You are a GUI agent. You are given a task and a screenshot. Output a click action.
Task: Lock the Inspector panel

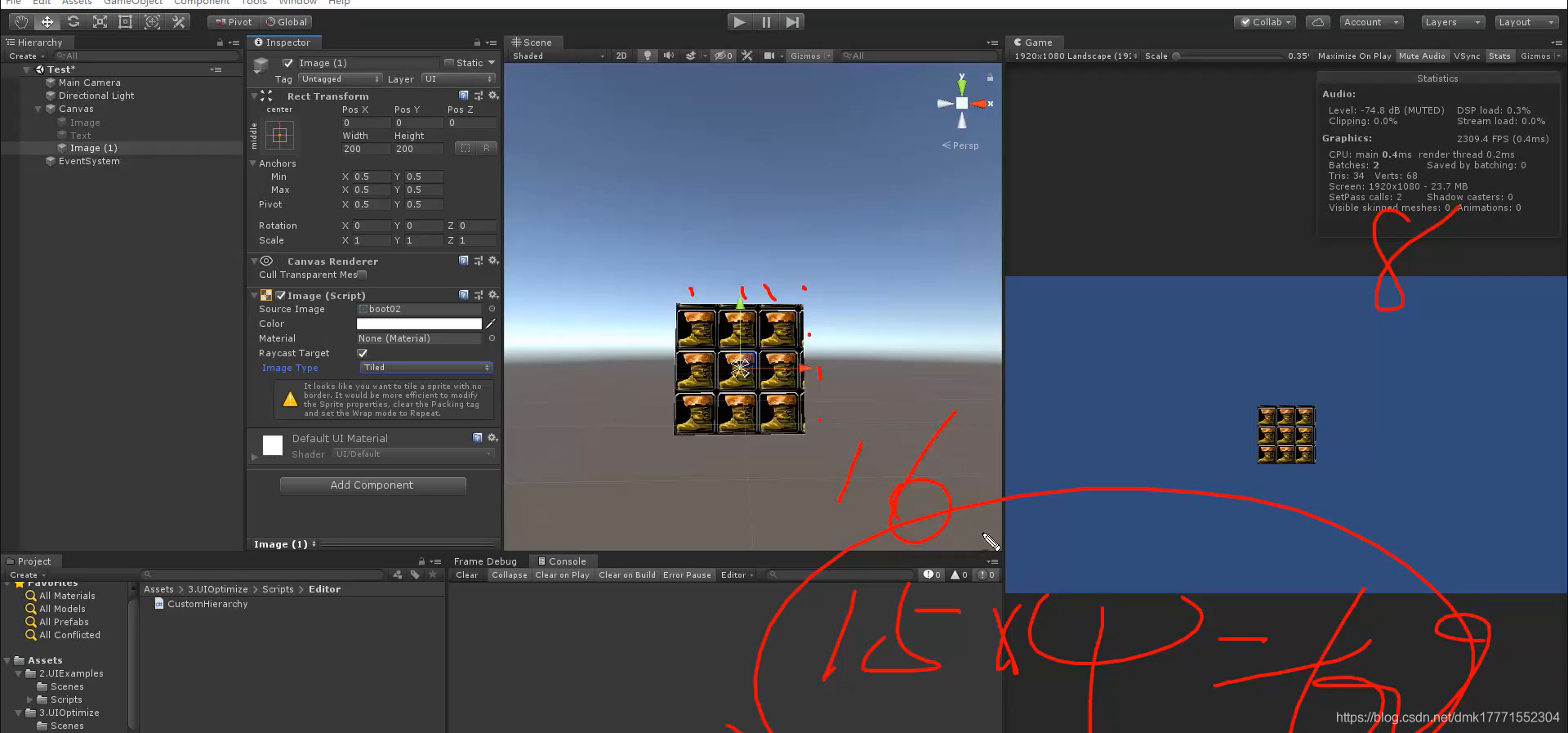point(477,42)
